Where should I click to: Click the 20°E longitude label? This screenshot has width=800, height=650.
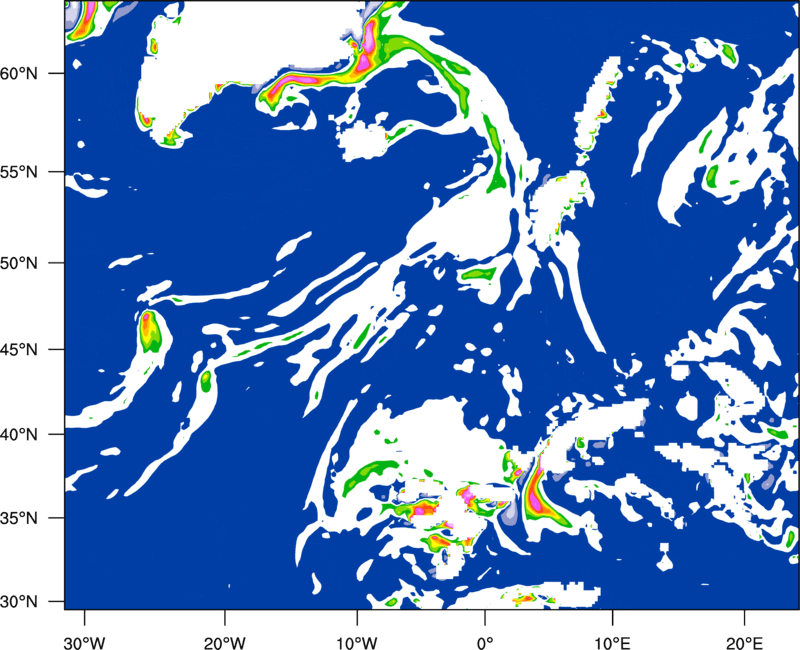point(744,642)
